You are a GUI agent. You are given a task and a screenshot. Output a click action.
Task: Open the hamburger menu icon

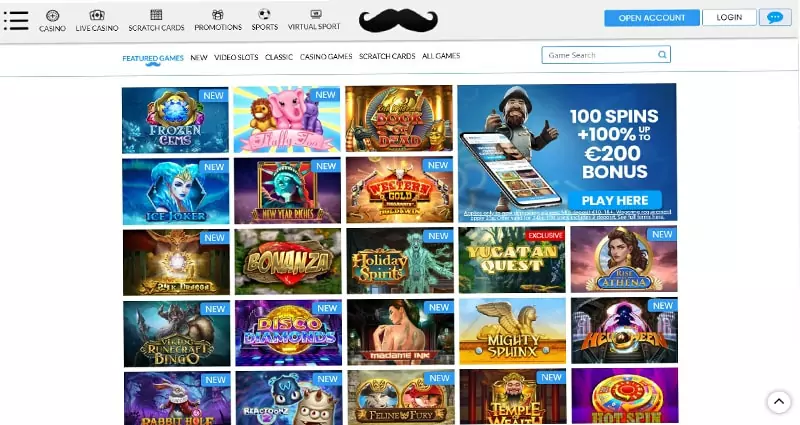[16, 20]
